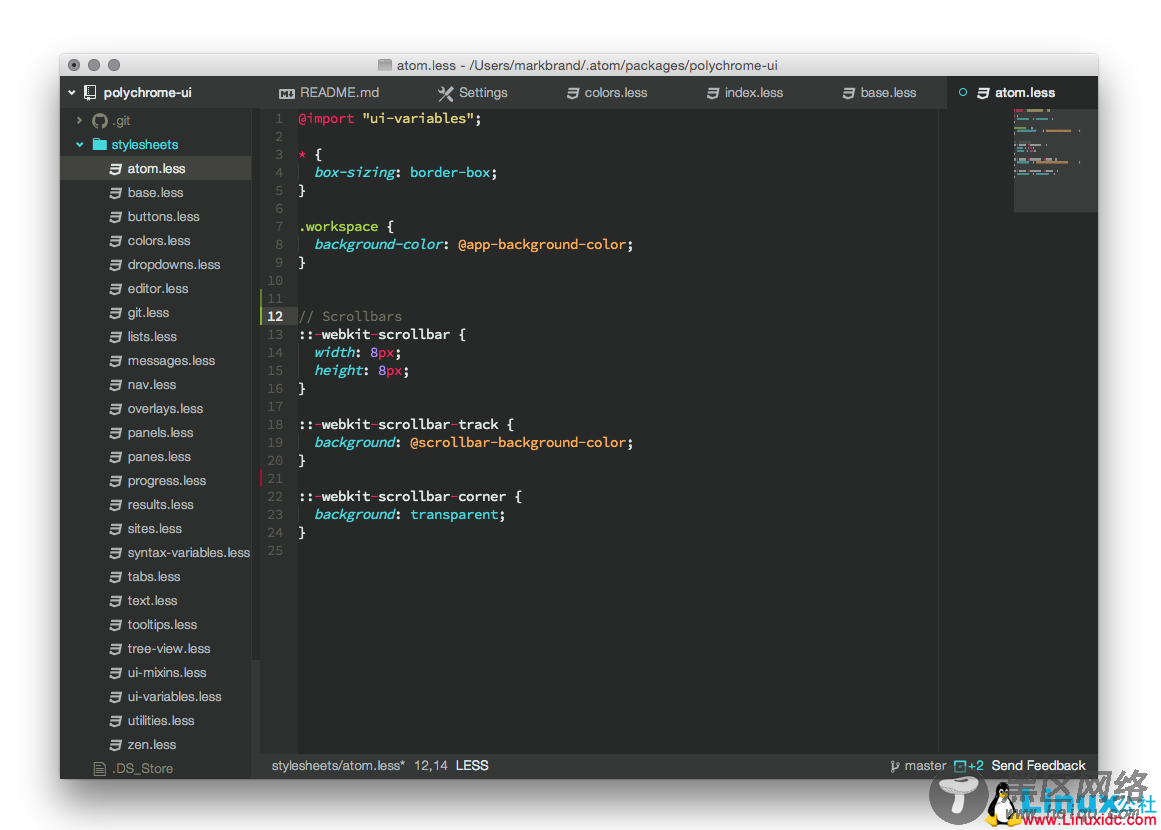The height and width of the screenshot is (830, 1161).
Task: Open nav.less in the file tree
Action: pos(151,385)
